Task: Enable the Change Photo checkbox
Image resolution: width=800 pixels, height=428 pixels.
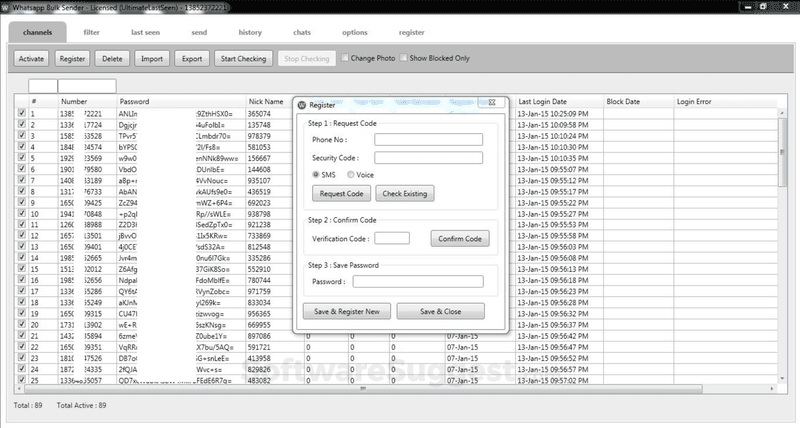Action: 346,58
